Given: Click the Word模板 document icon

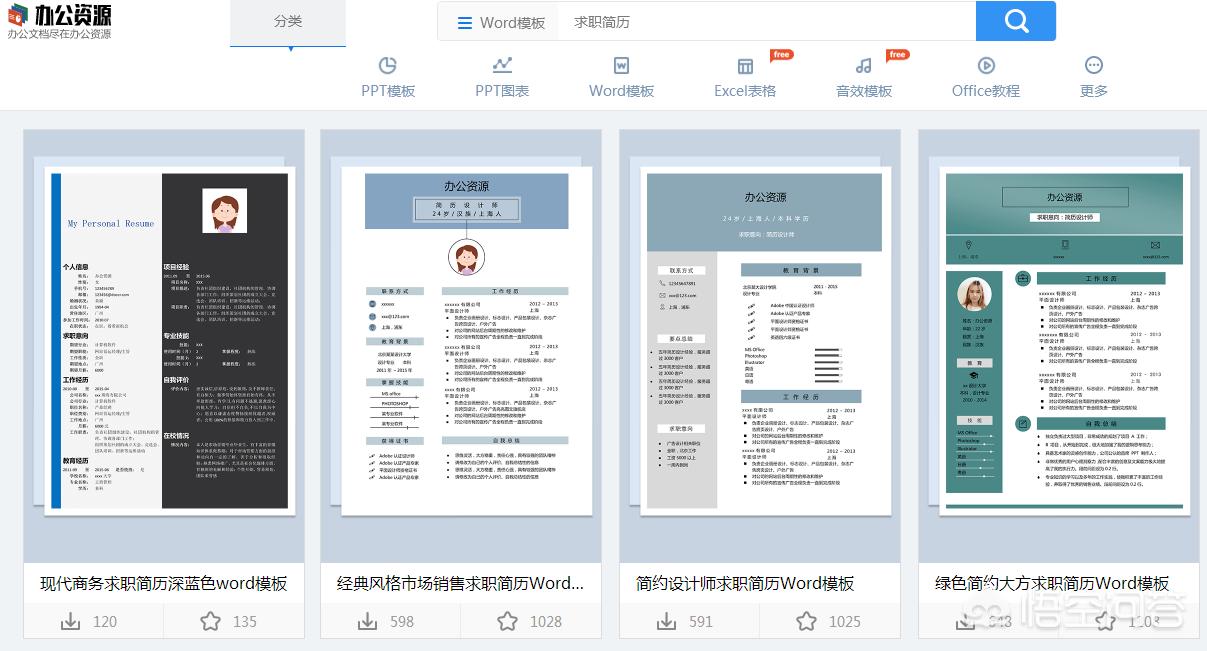Looking at the screenshot, I should (x=621, y=66).
